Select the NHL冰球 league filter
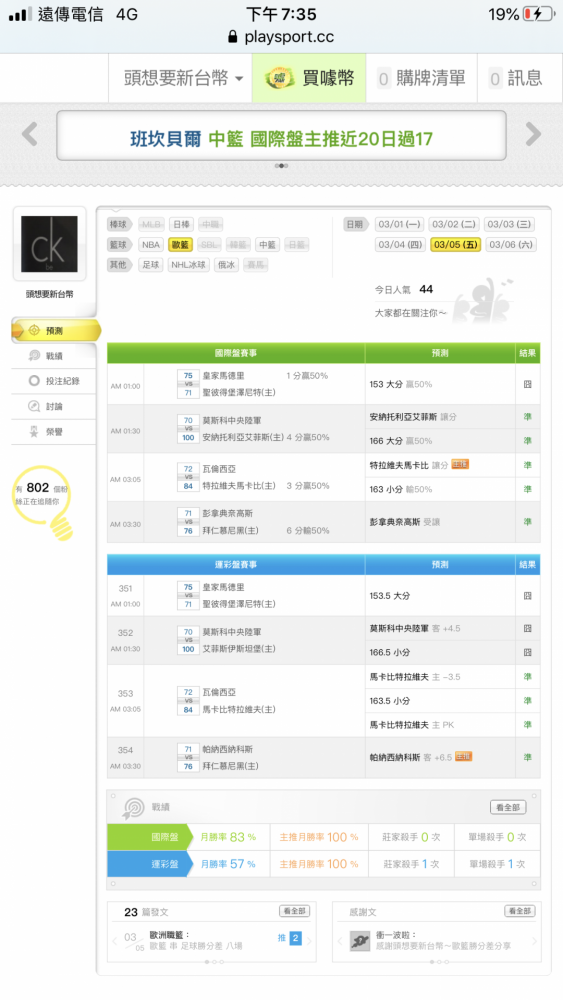 (x=189, y=265)
